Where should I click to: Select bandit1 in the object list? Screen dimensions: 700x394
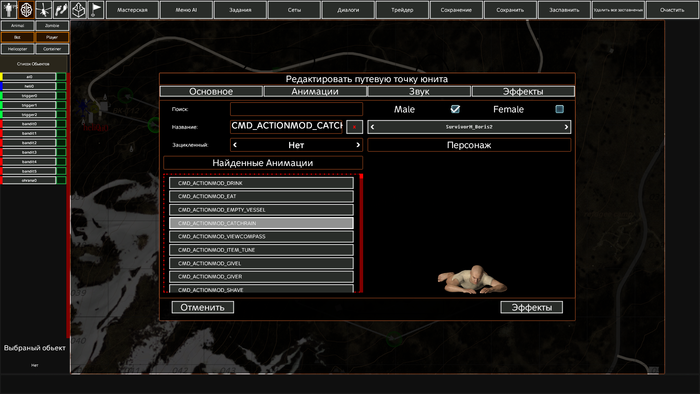pyautogui.click(x=29, y=133)
